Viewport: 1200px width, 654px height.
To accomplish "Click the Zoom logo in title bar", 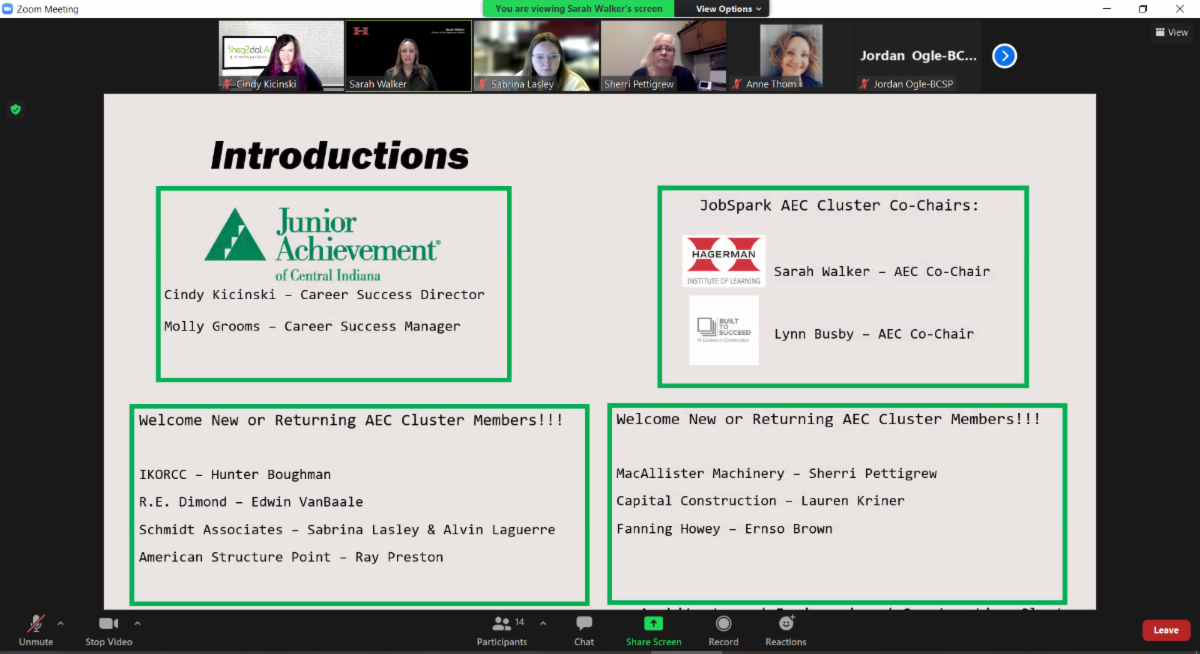I will coord(9,9).
